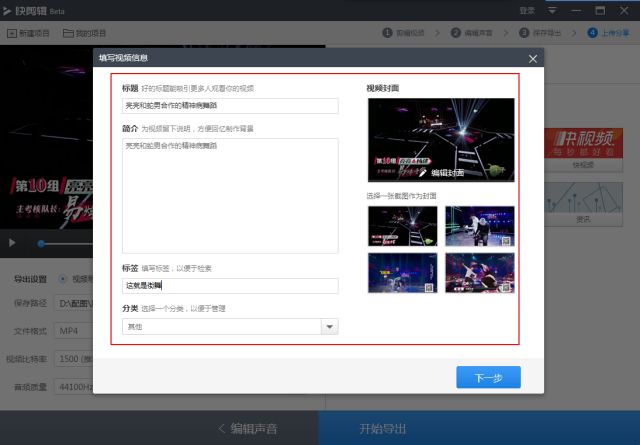The image size is (640, 445).
Task: Open the 音频质量 44100Hz dropdown
Action: pos(74,387)
